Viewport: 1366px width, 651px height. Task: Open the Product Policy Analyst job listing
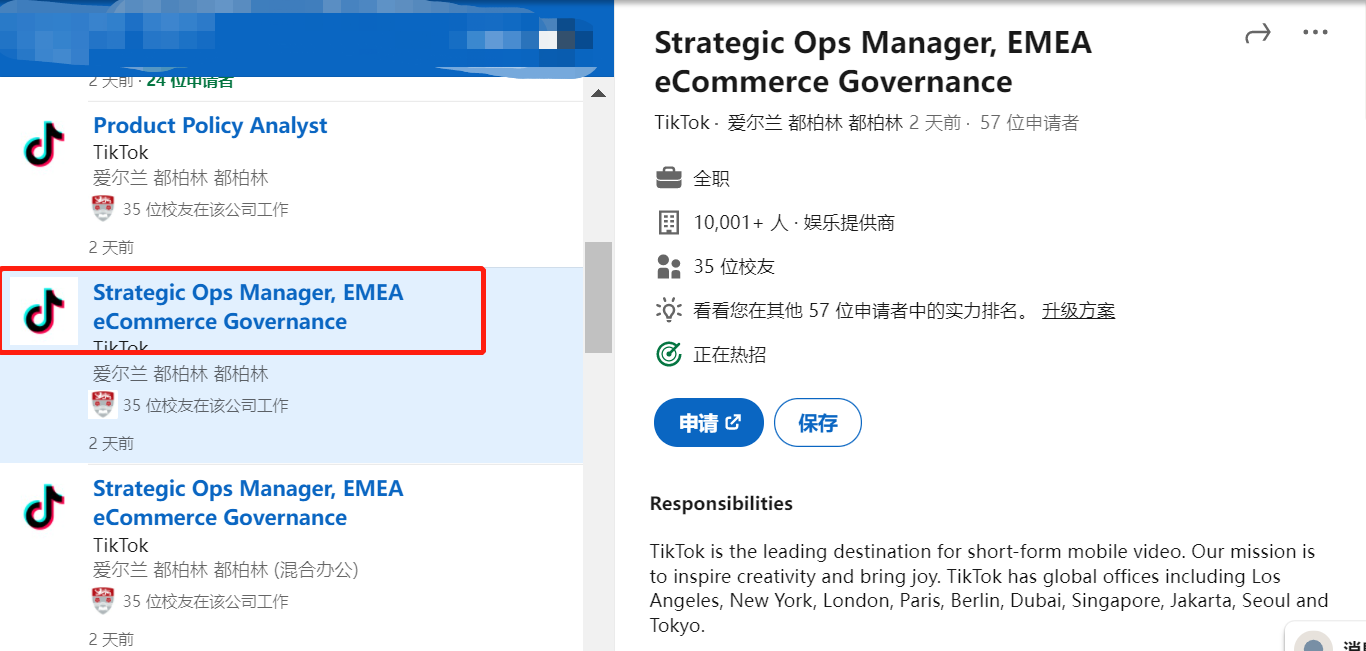pos(210,126)
